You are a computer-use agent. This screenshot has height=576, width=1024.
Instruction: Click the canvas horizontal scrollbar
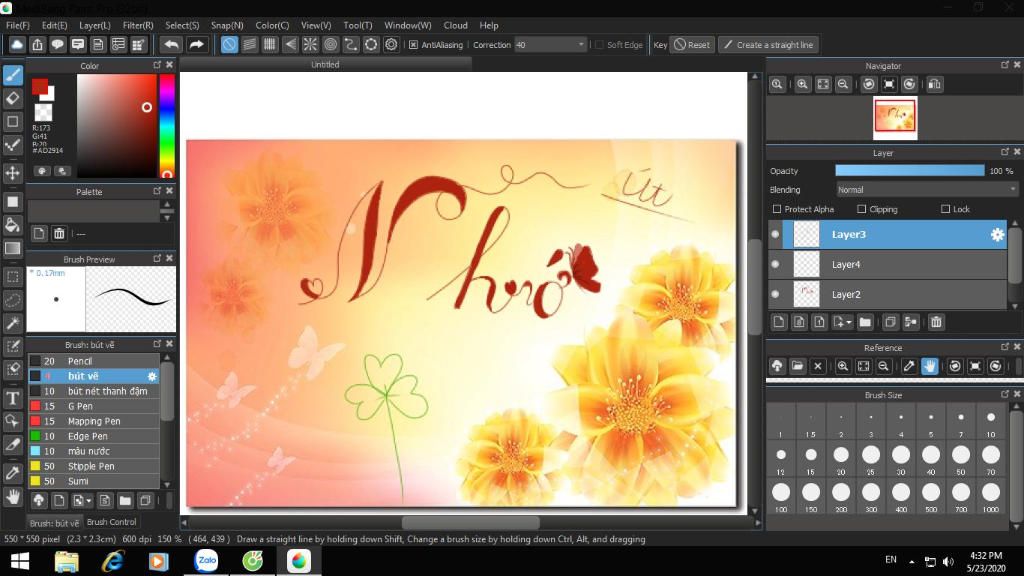click(x=470, y=523)
